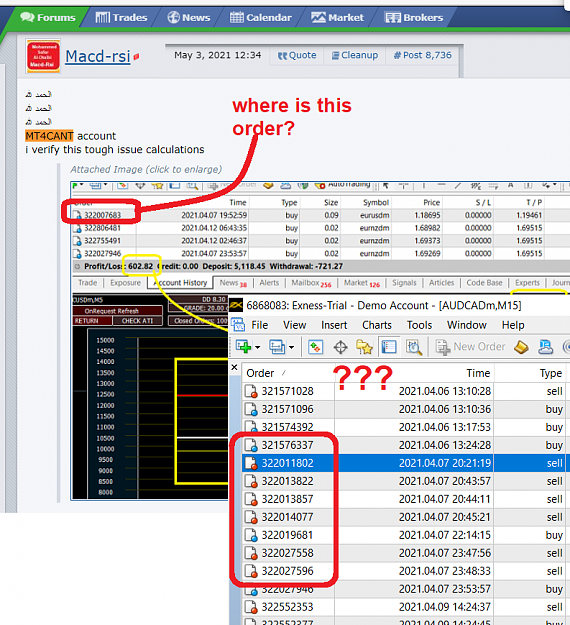Open the File menu in the Exness-Trial window

tap(259, 325)
